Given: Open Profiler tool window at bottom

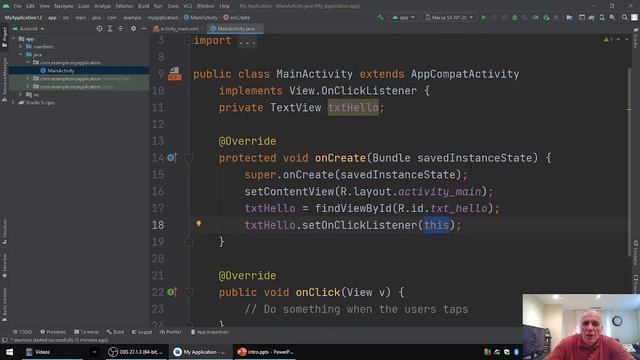Looking at the screenshot, I should [x=171, y=332].
